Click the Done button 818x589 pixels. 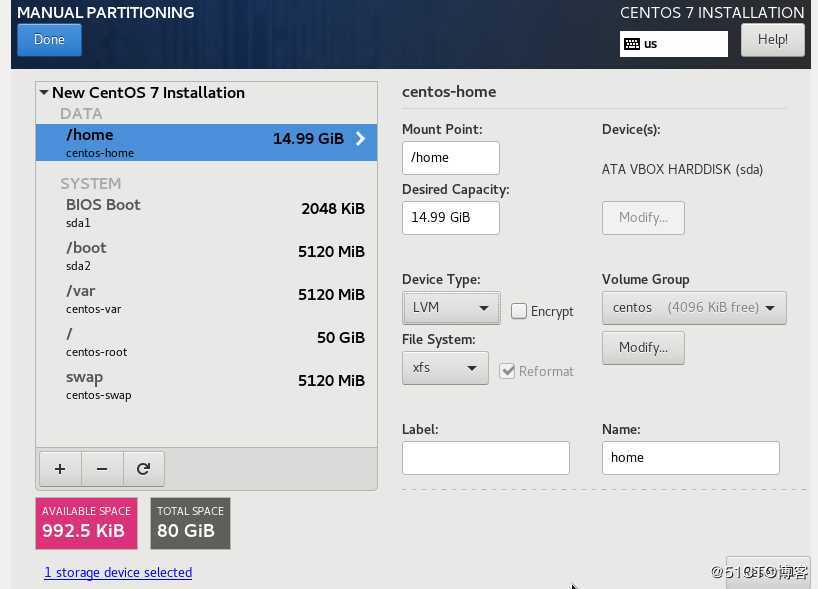pyautogui.click(x=50, y=40)
